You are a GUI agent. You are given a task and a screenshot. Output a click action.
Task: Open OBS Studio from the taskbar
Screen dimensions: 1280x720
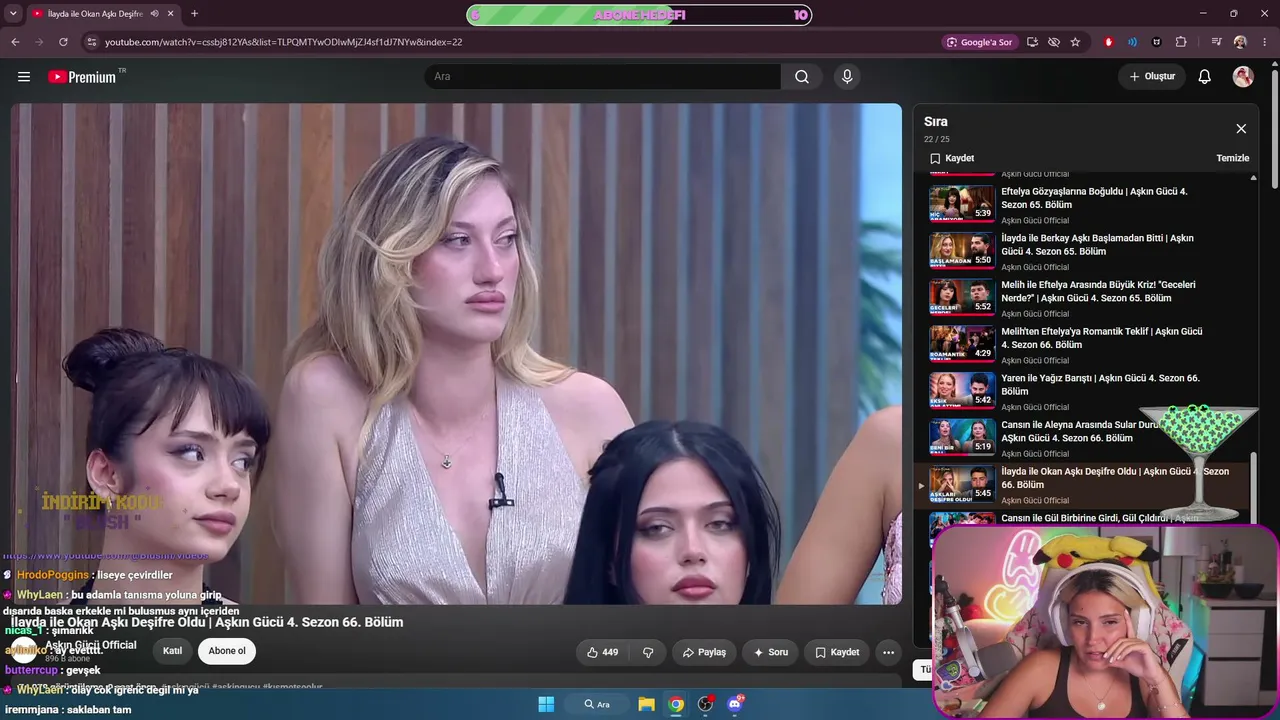pos(706,704)
